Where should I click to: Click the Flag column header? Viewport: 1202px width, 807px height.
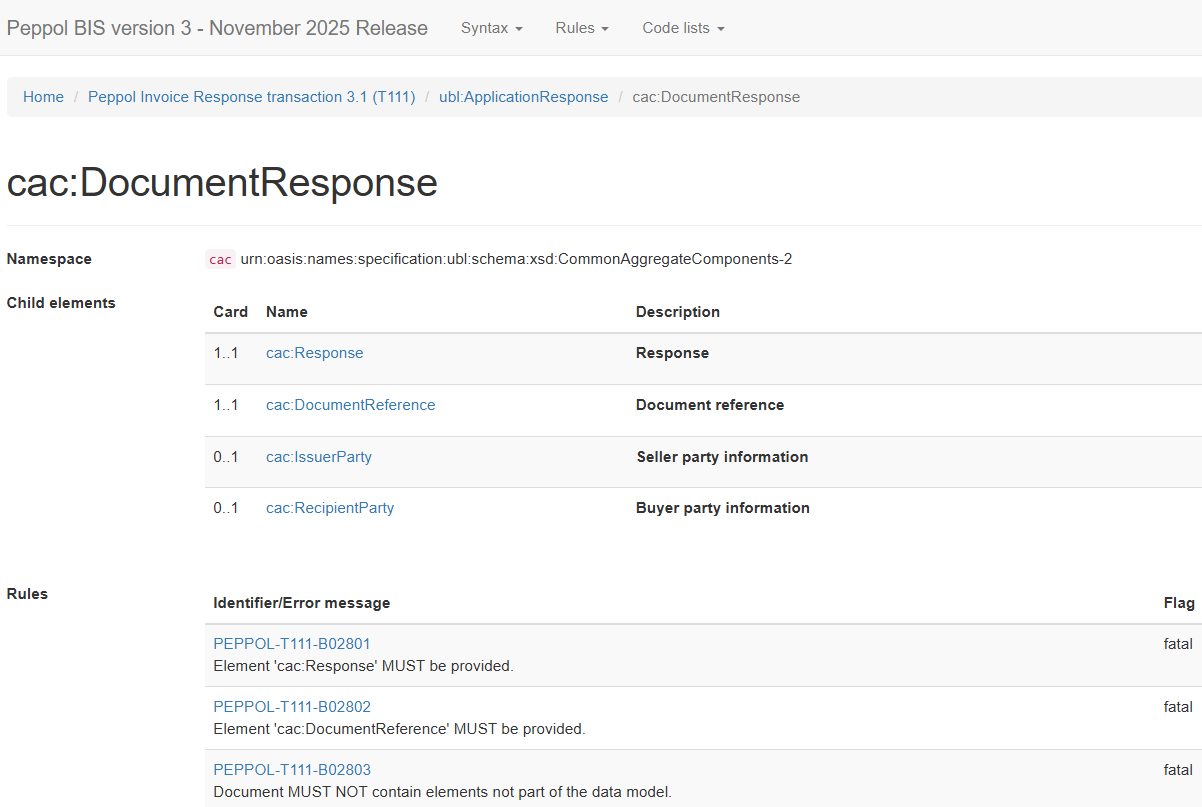coord(1179,603)
